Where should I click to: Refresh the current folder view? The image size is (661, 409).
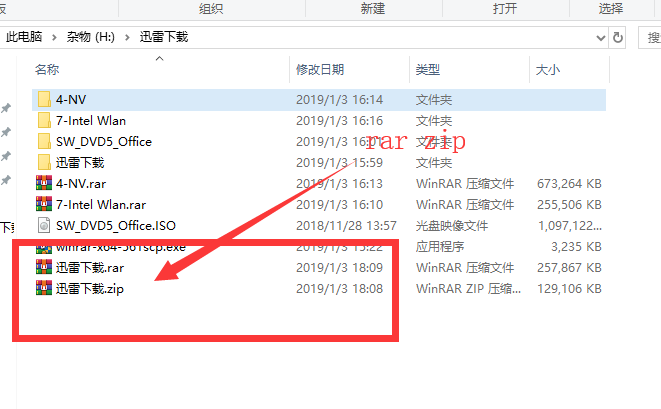pyautogui.click(x=618, y=38)
